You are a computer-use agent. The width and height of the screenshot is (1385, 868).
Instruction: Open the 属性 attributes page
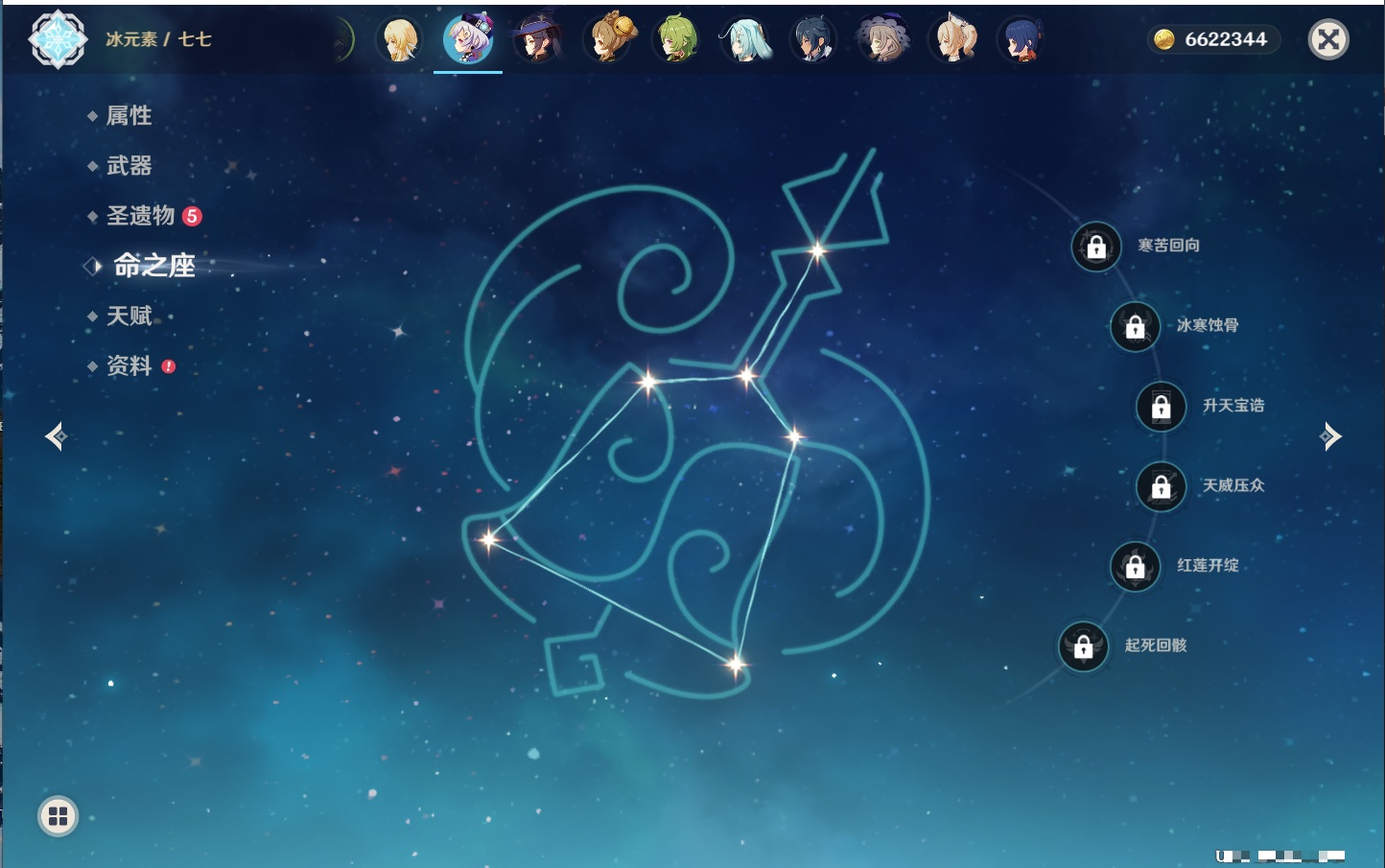point(129,116)
